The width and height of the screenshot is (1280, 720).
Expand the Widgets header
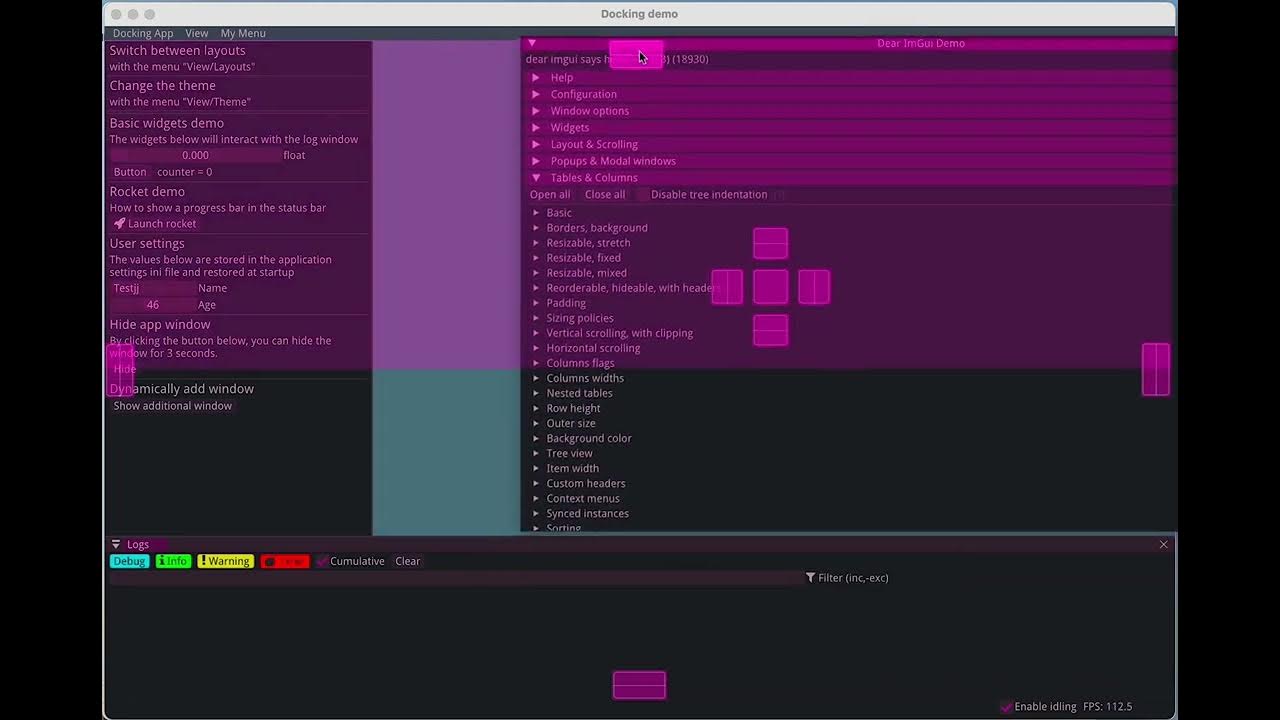tap(849, 128)
